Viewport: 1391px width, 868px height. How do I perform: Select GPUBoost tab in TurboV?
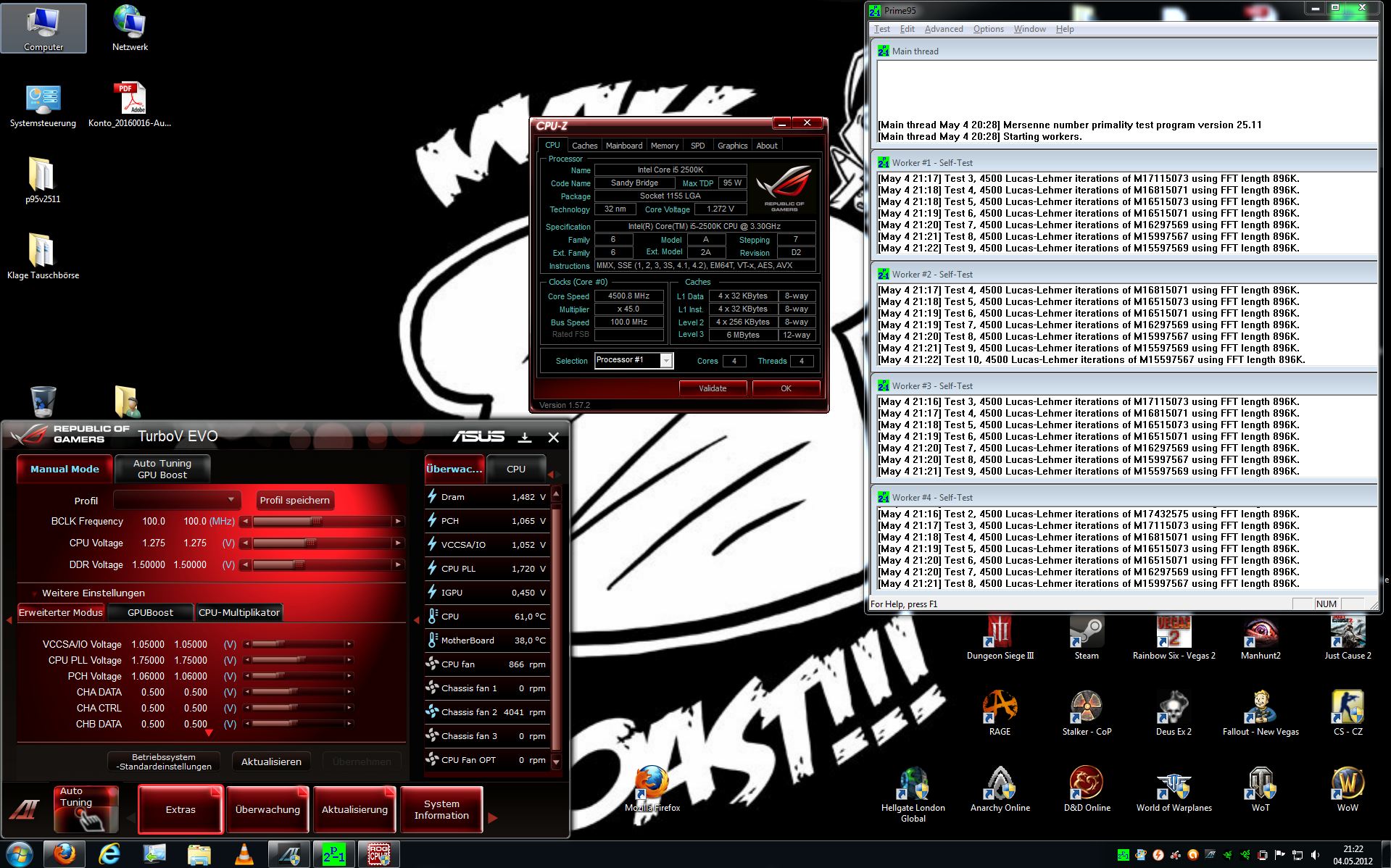150,612
